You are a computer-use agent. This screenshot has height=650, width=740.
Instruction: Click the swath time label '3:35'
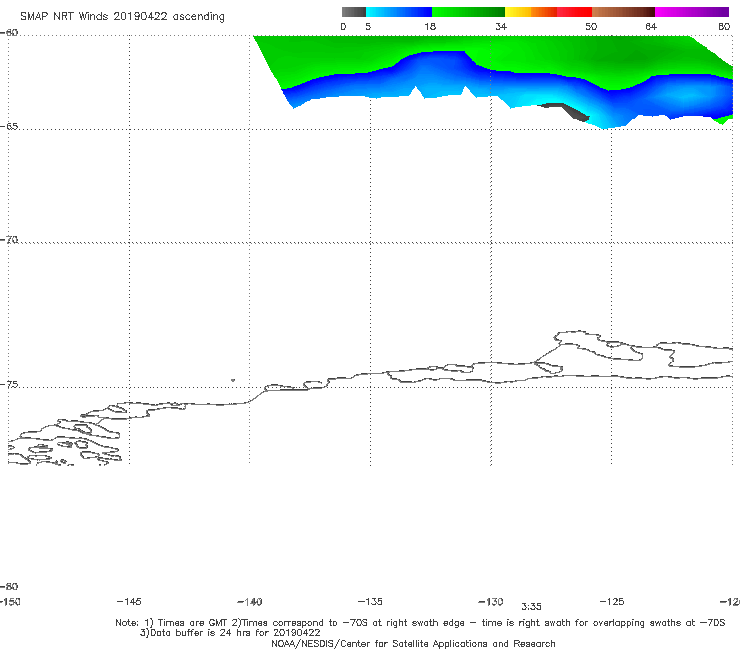click(531, 607)
